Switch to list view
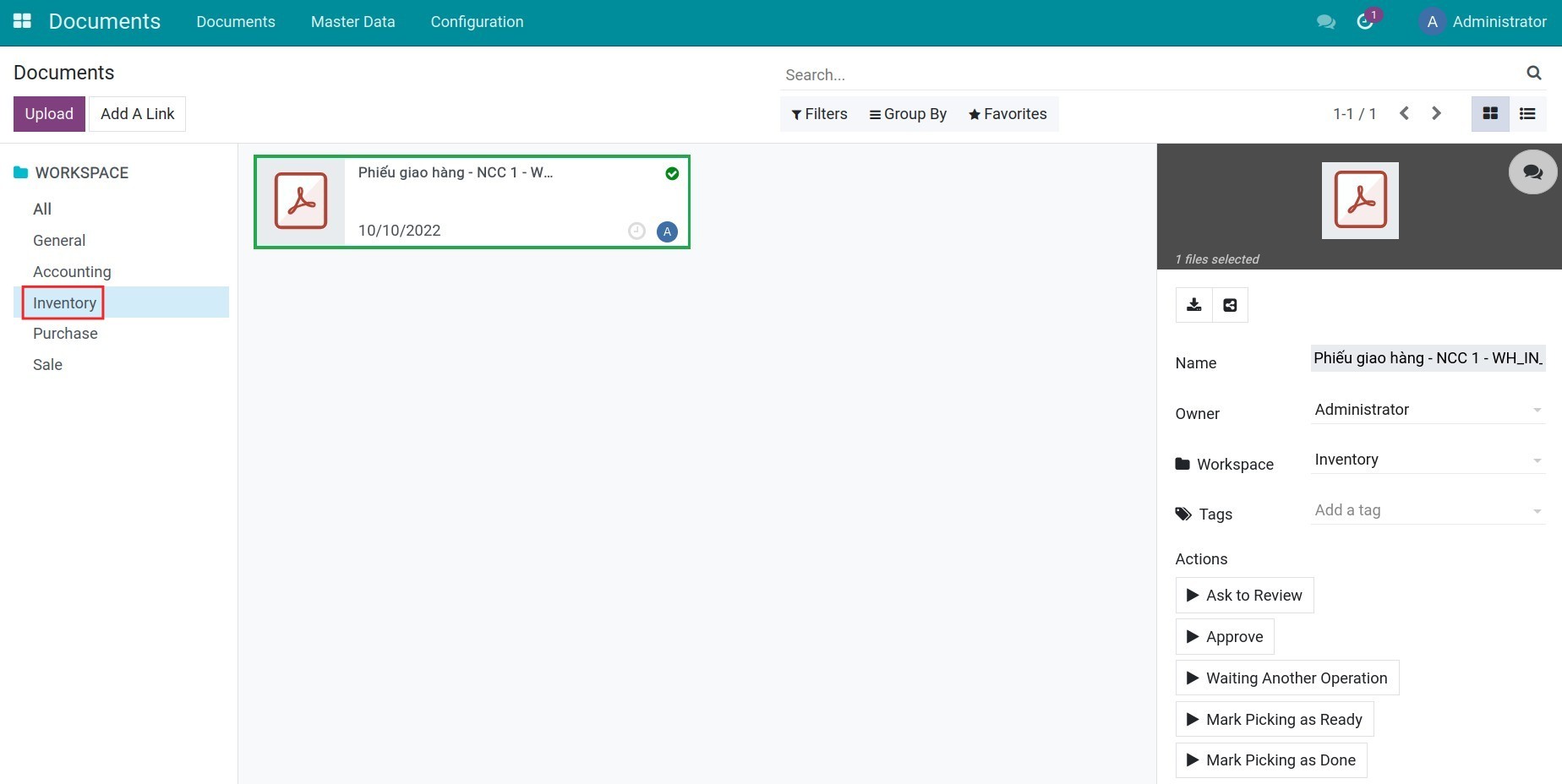Viewport: 1562px width, 784px height. (x=1527, y=113)
